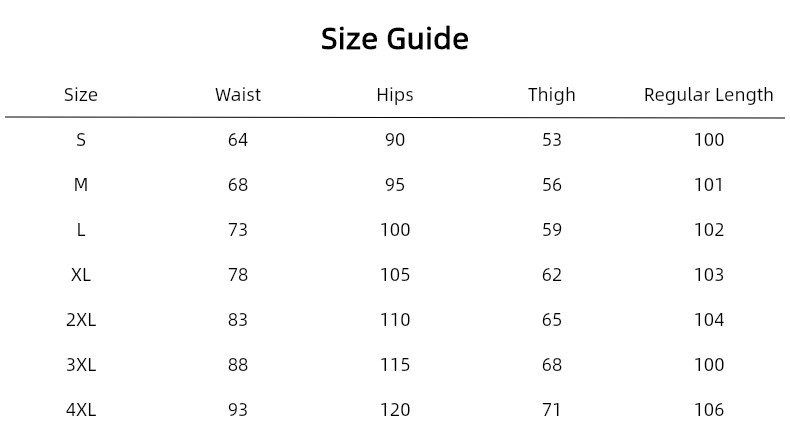
Task: Select the 4XL size row label
Action: click(x=81, y=410)
